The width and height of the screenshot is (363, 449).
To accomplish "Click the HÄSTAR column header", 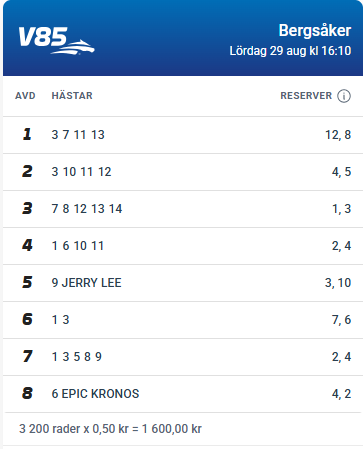I will [x=72, y=96].
